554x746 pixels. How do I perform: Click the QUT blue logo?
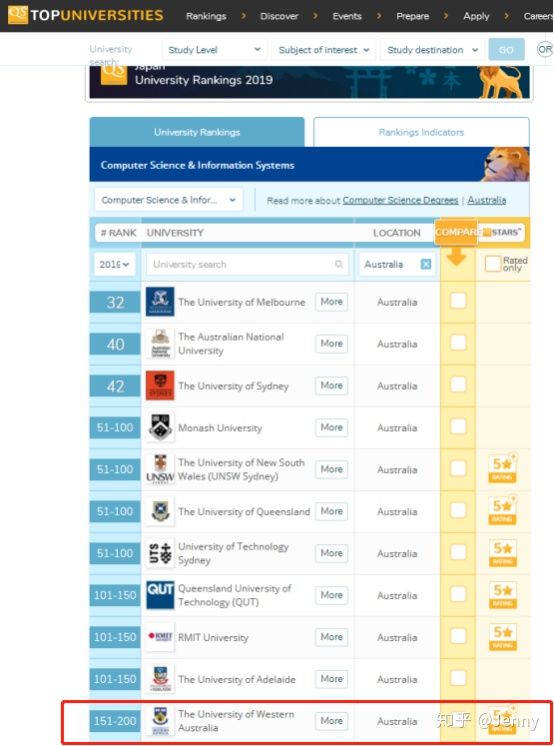(x=160, y=595)
